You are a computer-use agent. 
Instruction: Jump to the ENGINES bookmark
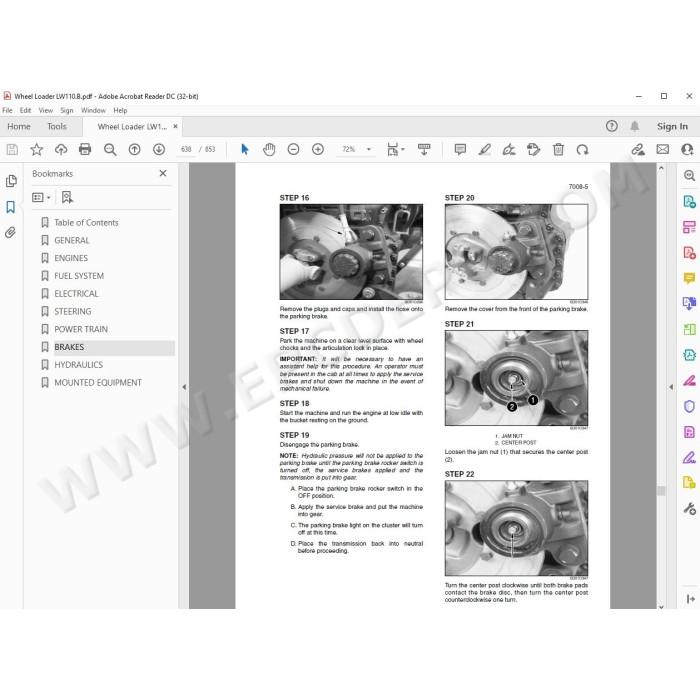(71, 258)
